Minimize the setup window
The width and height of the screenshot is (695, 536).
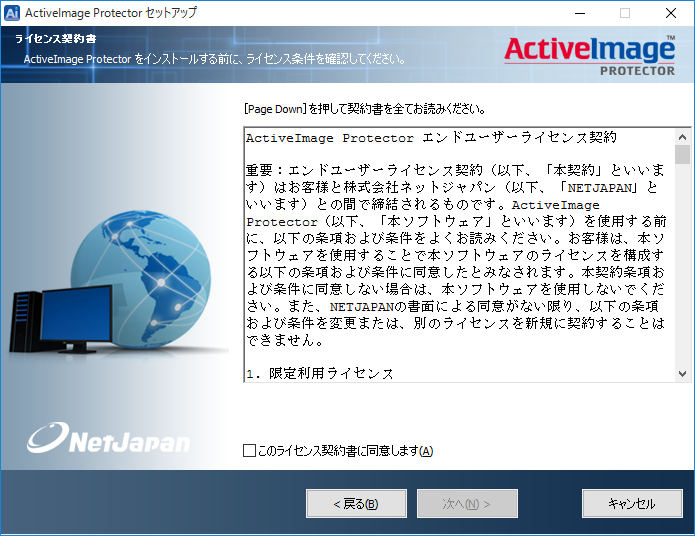coord(578,13)
